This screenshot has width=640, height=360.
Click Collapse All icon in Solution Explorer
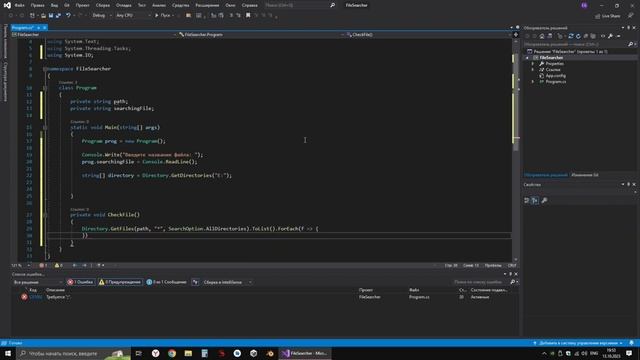586,36
